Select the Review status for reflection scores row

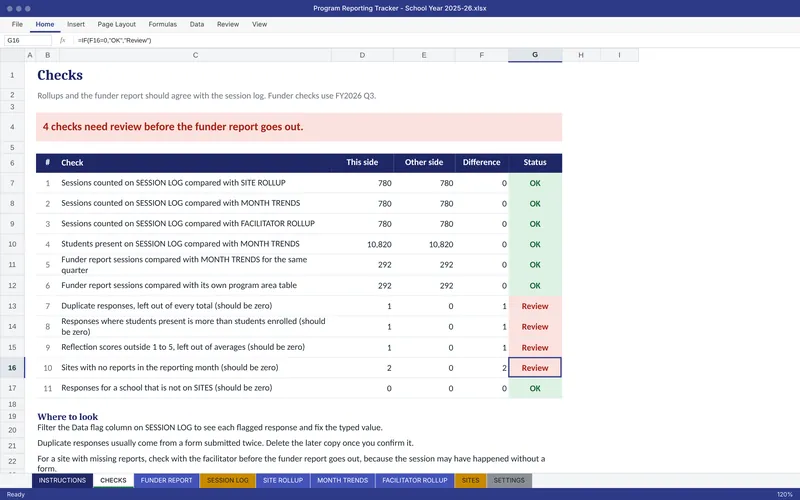click(535, 347)
